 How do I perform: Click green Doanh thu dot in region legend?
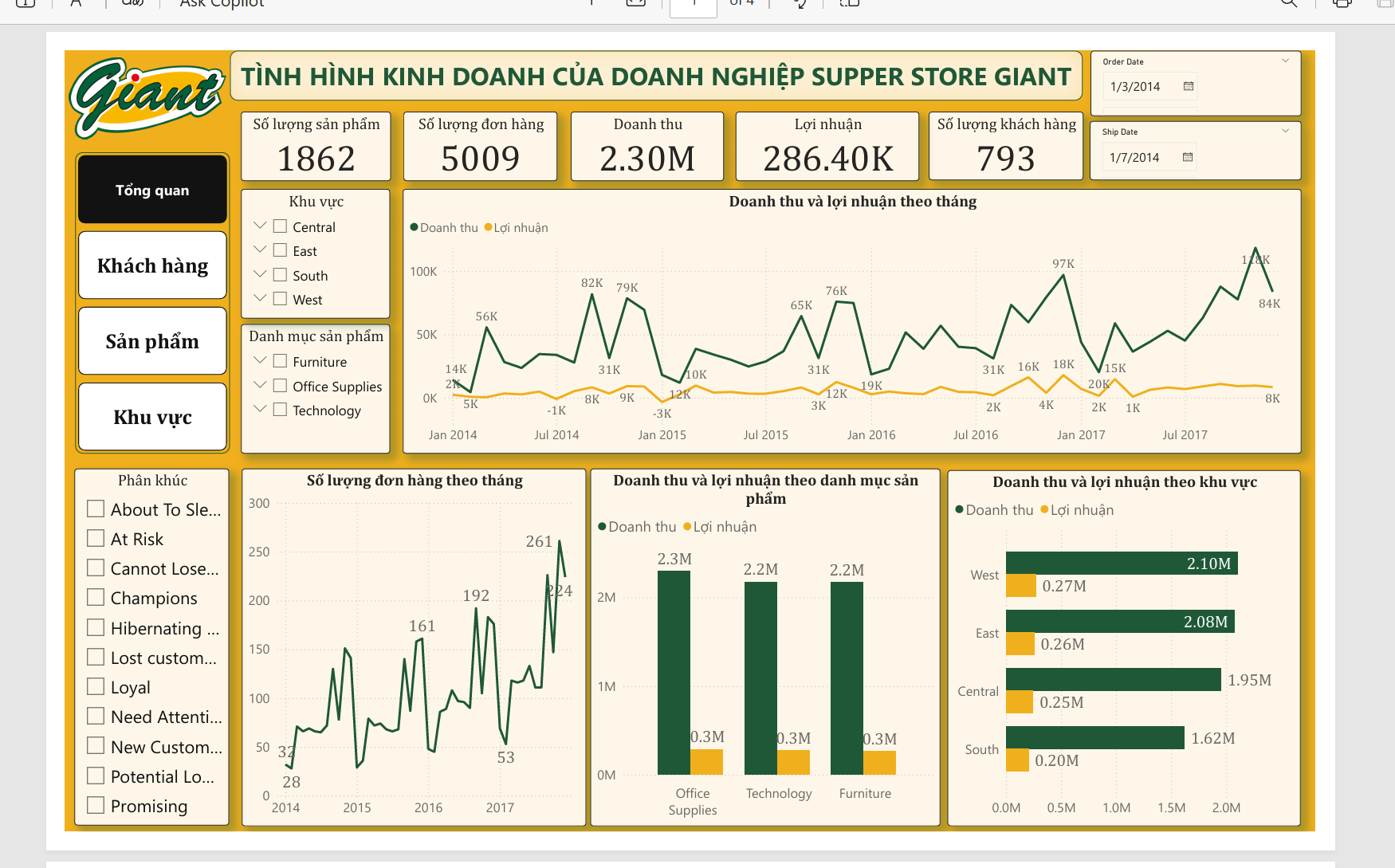pyautogui.click(x=959, y=509)
